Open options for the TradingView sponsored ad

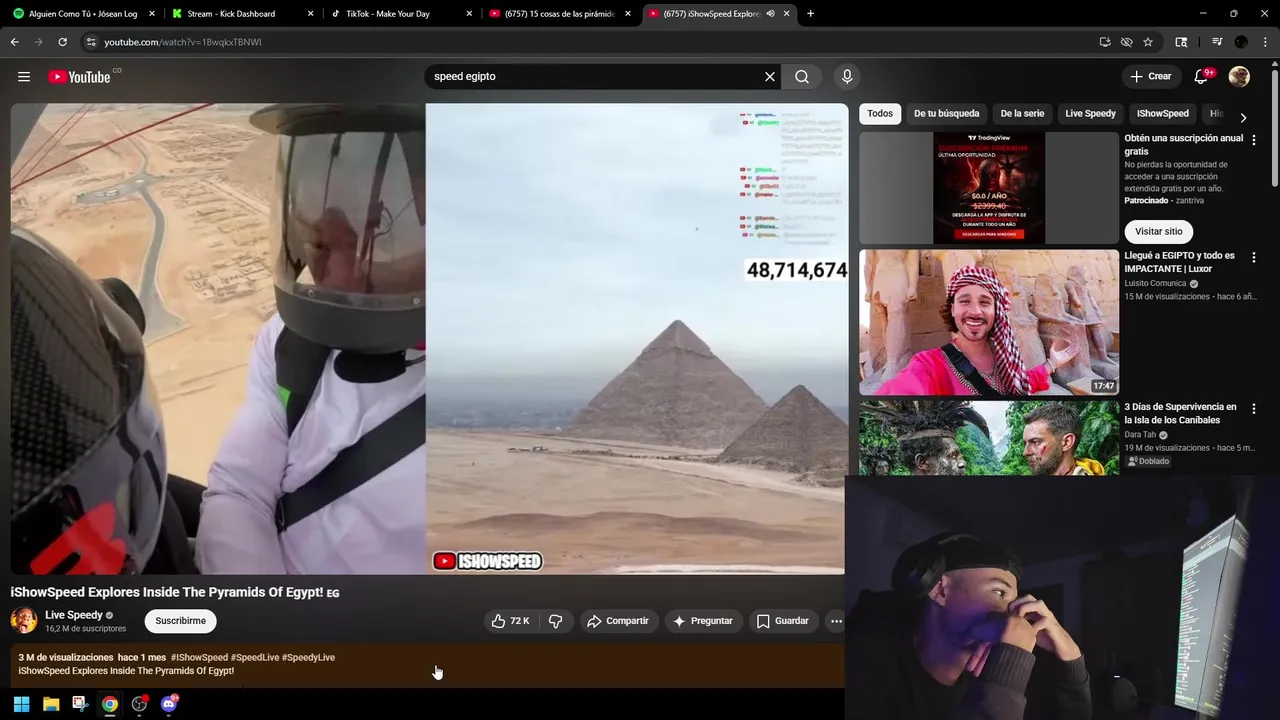(x=1254, y=140)
